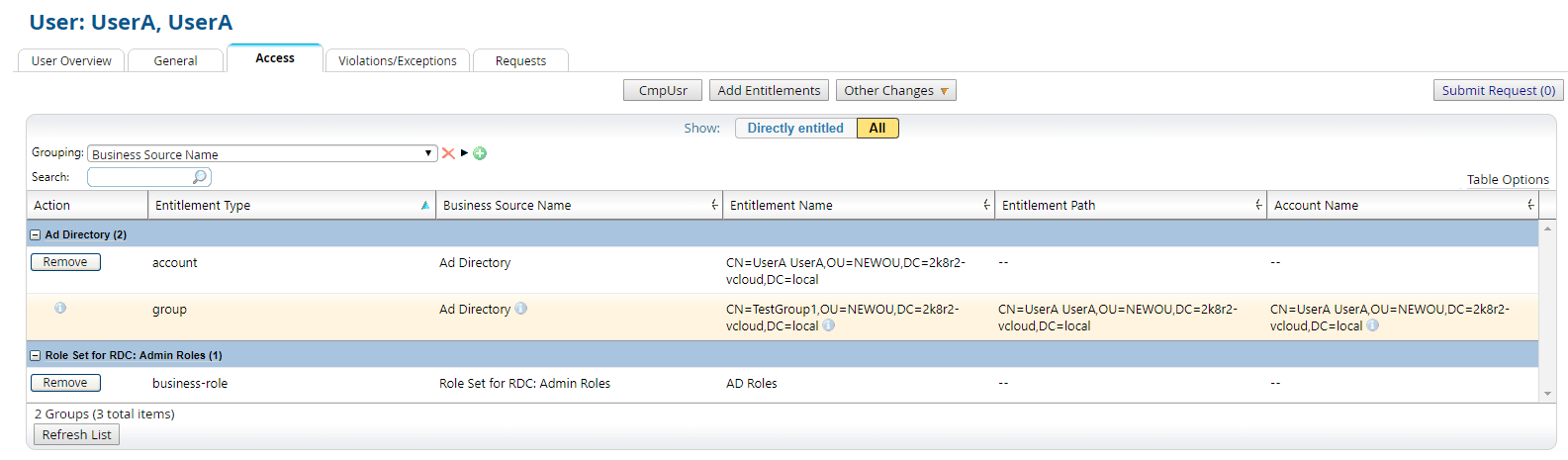Click info icon in group row Account Name cell
Screen dimensions: 1568x460
click(1373, 325)
